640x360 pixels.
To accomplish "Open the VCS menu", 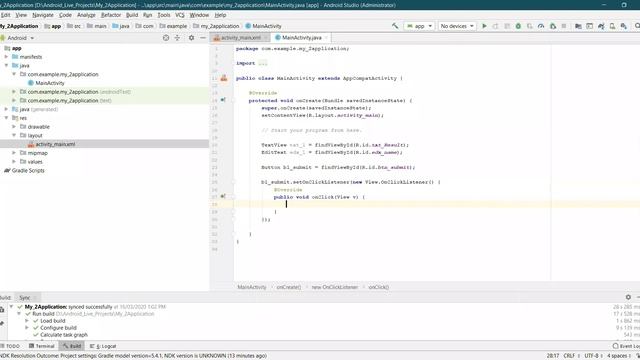I will tap(180, 15).
